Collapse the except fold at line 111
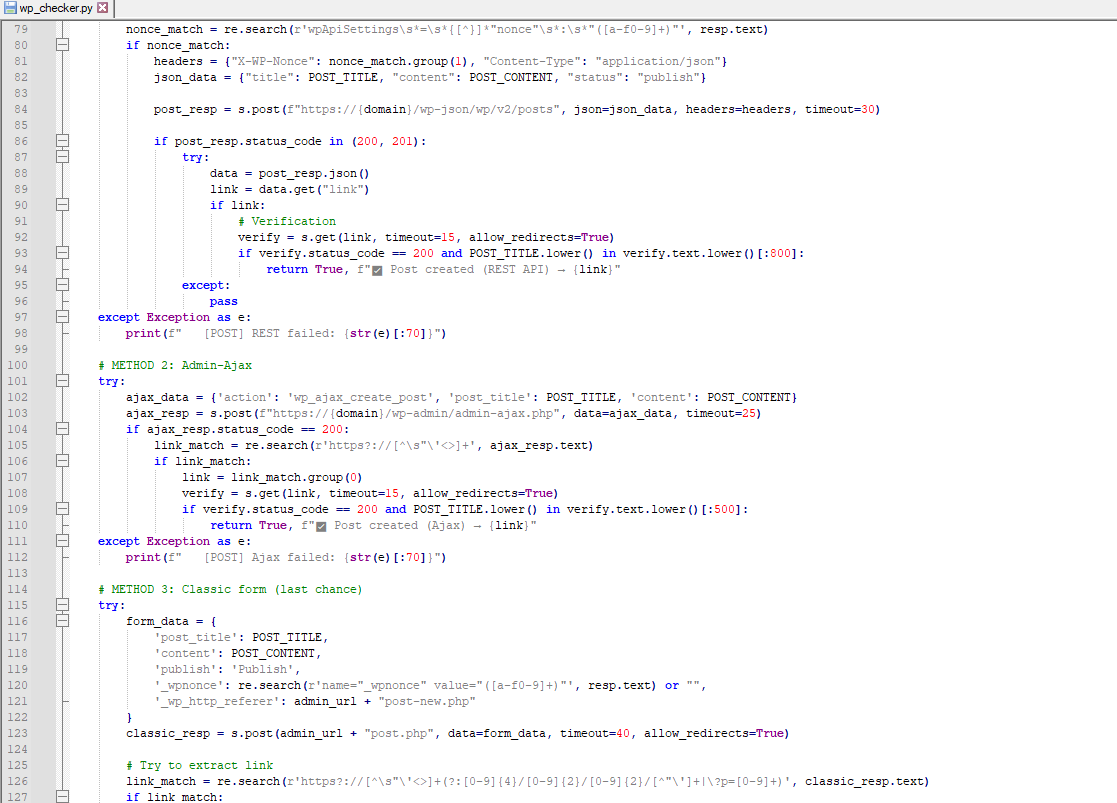 pyautogui.click(x=63, y=541)
